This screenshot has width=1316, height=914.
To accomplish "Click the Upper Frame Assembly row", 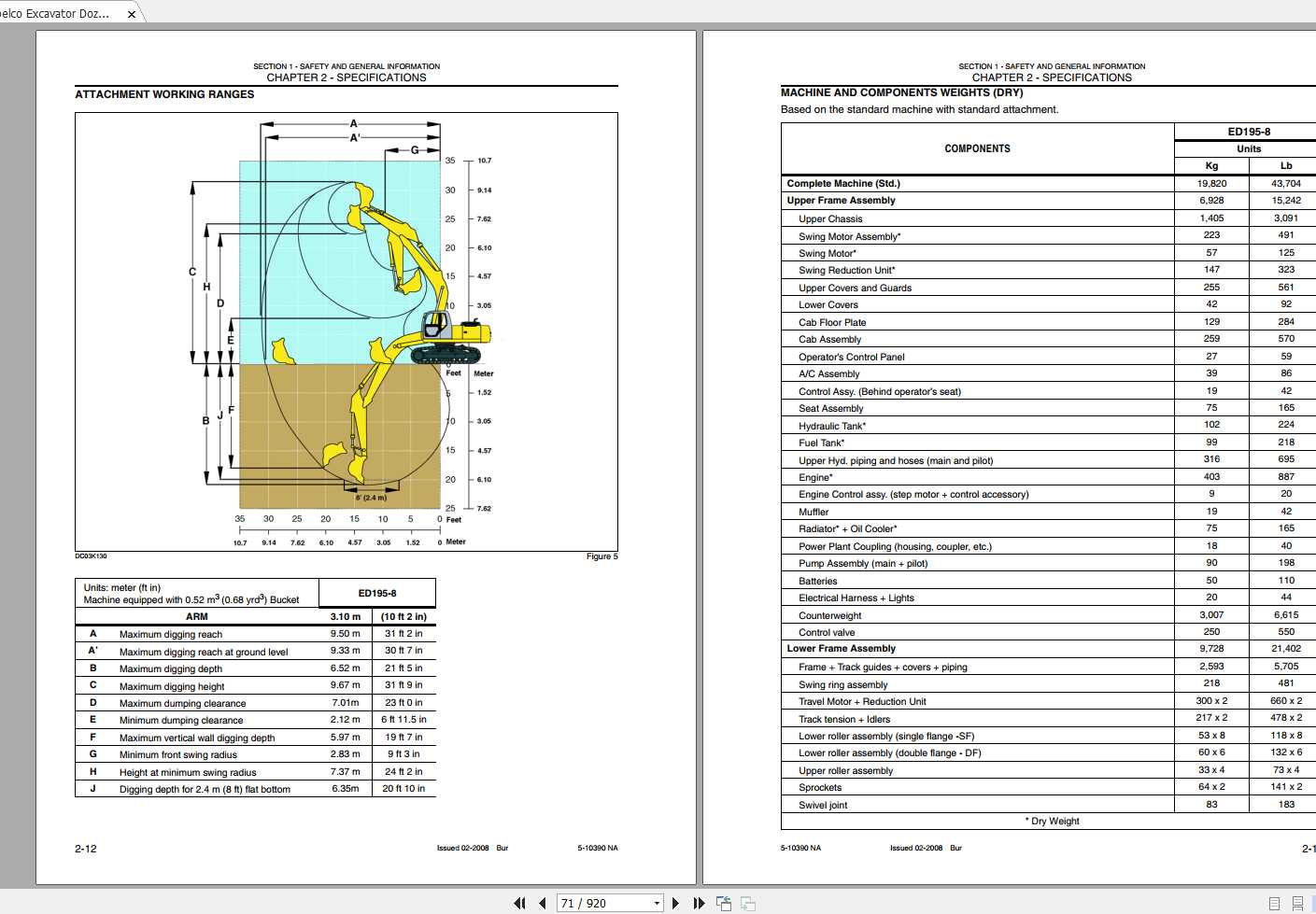I will tap(1048, 201).
